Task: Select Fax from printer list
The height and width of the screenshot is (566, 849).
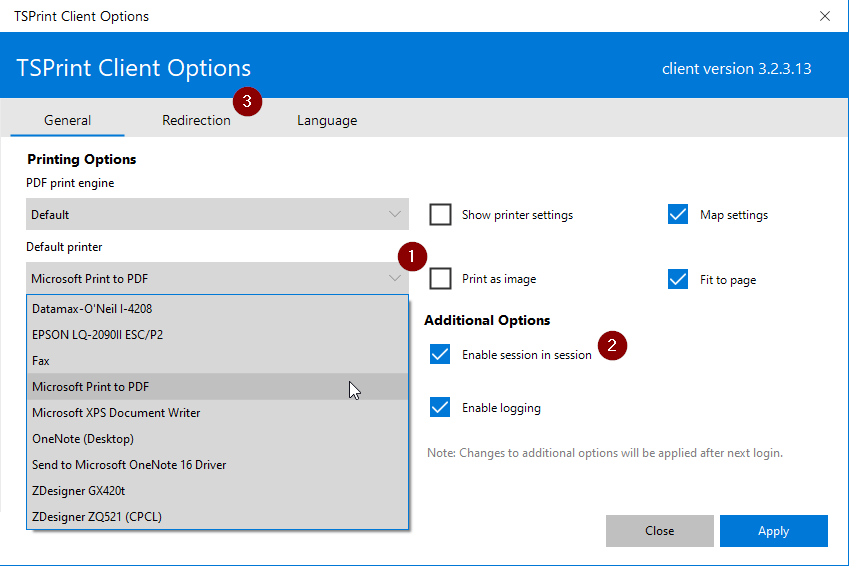Action: click(x=217, y=361)
